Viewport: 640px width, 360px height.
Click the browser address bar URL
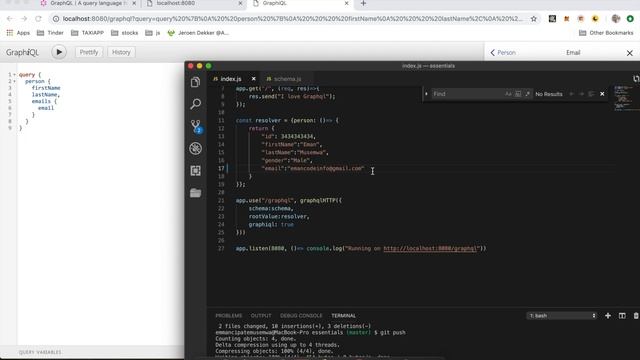coord(292,19)
